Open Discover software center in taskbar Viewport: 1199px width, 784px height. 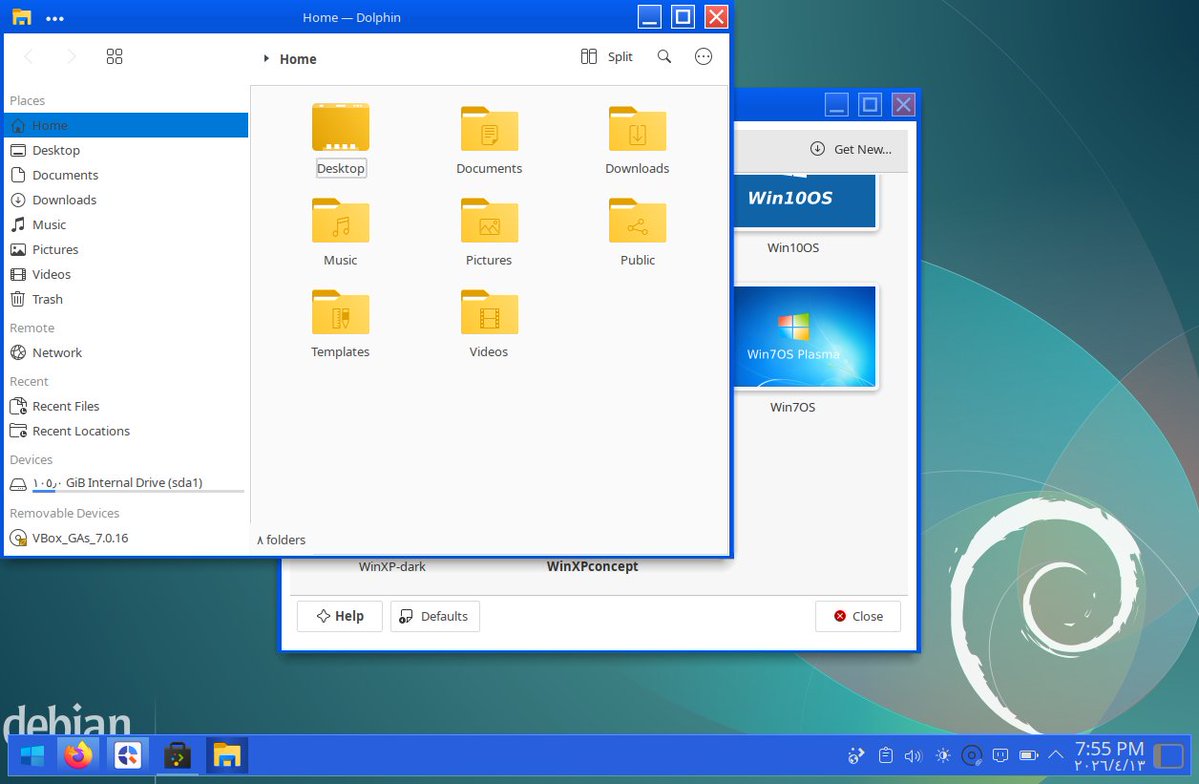[177, 756]
